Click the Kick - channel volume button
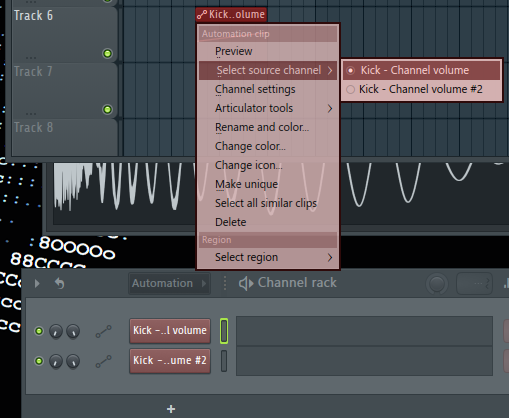This screenshot has width=509, height=418. [170, 331]
